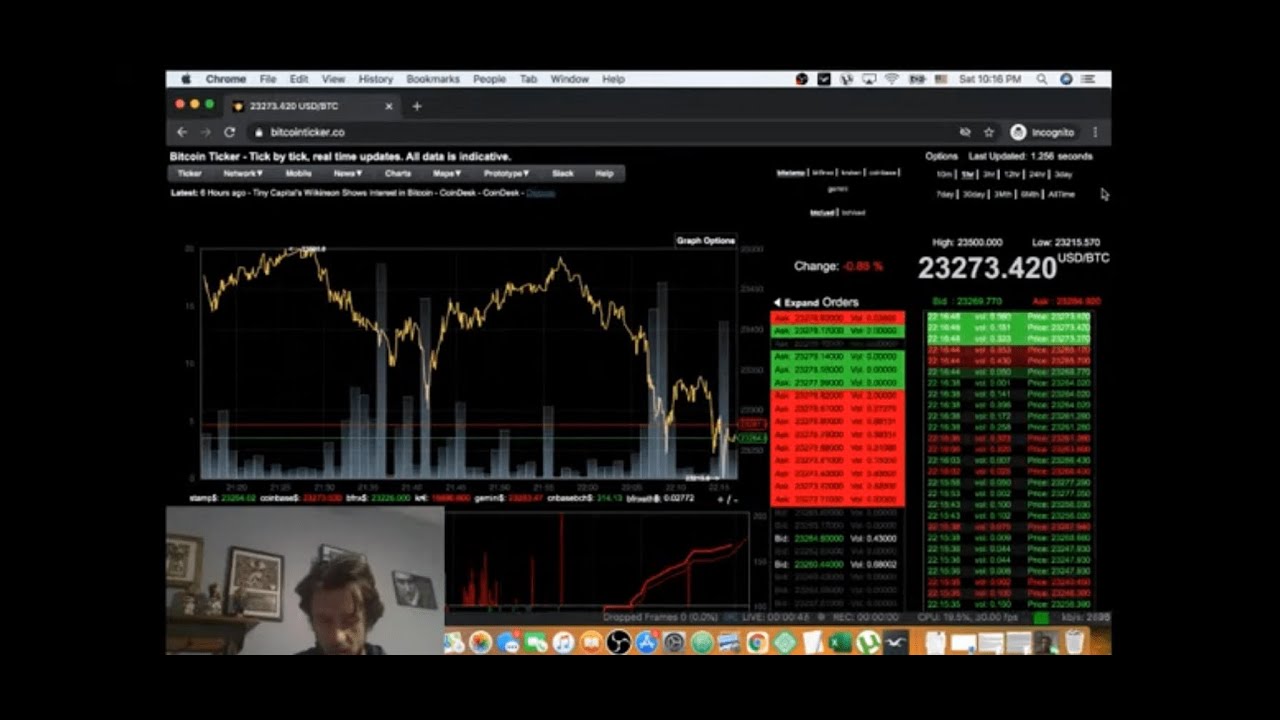This screenshot has width=1280, height=720.
Task: Open Chrome's History menu
Action: point(375,79)
